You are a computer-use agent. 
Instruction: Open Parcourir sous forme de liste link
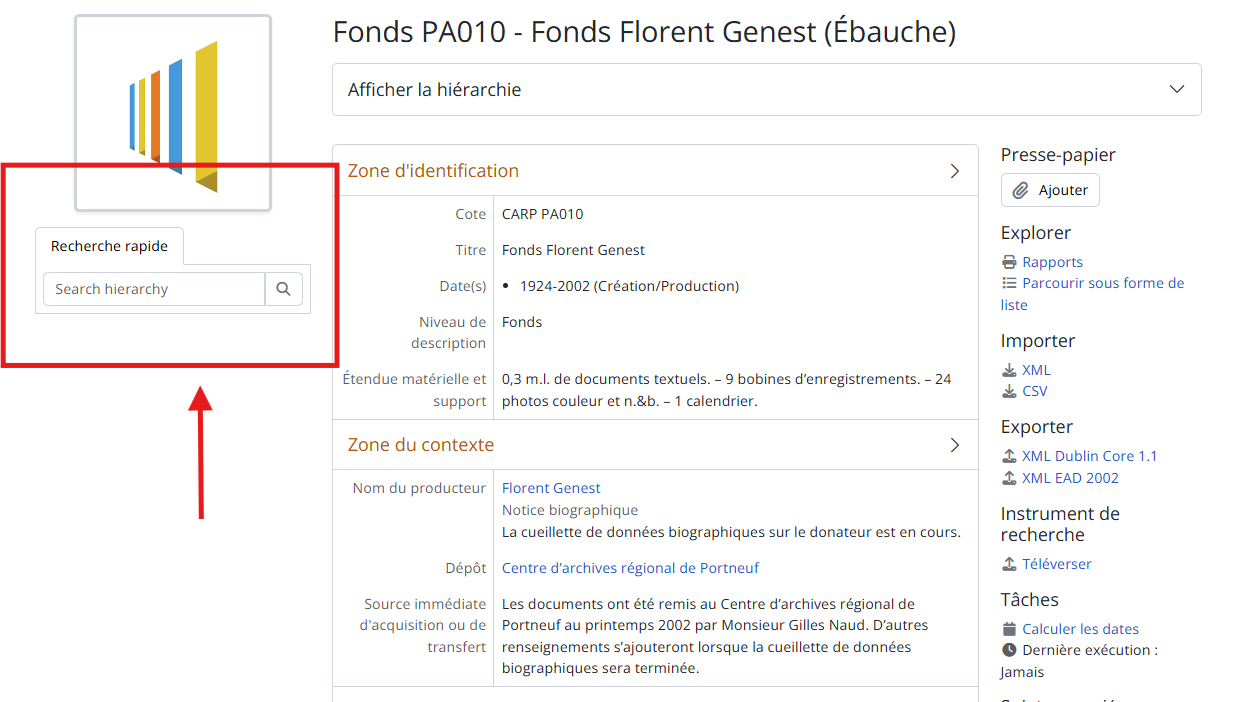pos(1102,283)
